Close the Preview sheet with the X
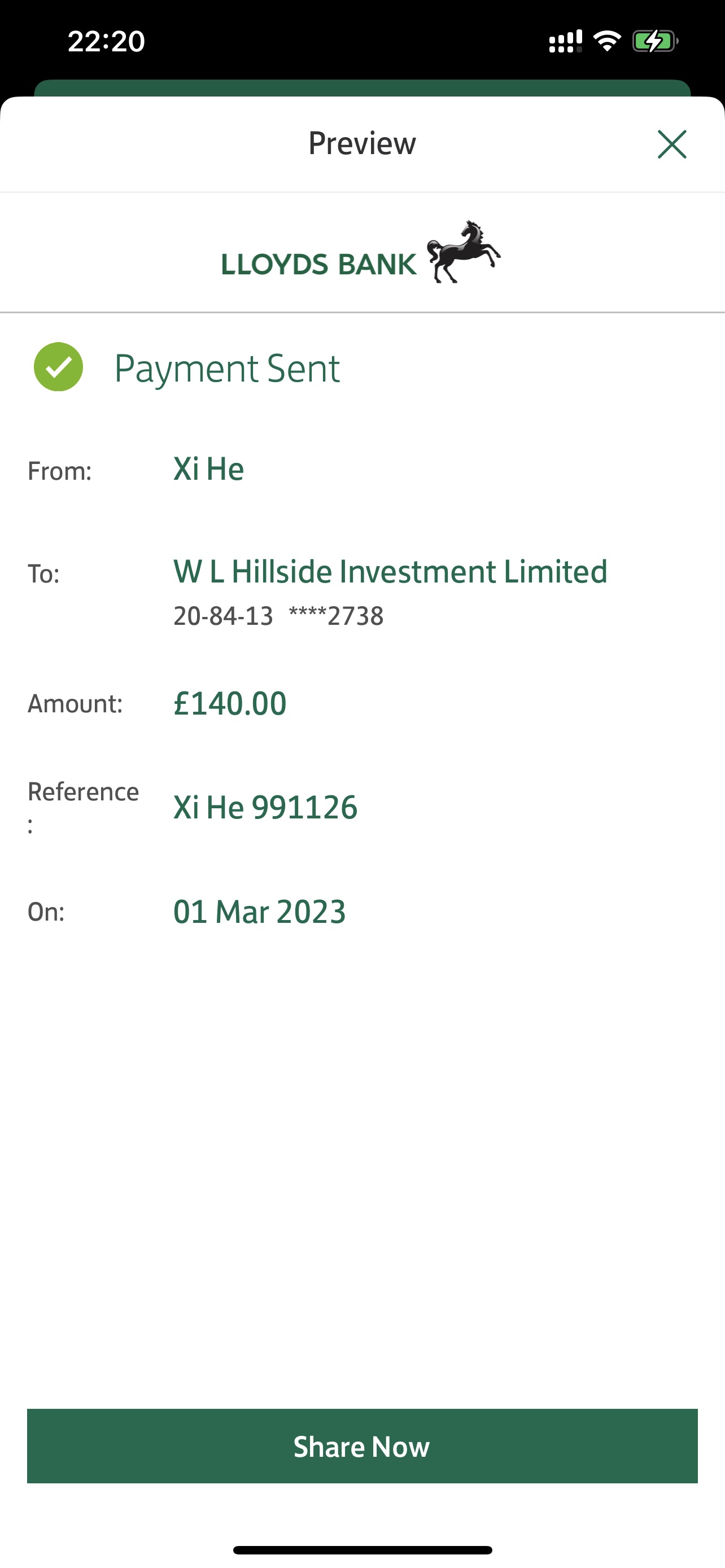 [672, 144]
